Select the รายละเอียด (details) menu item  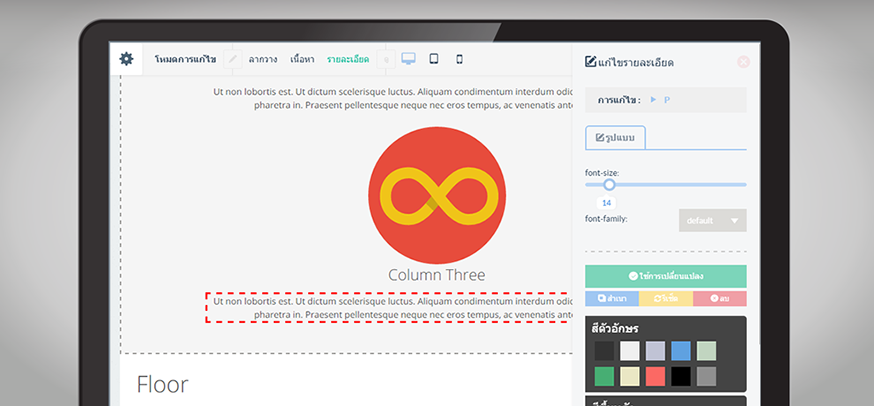(x=347, y=60)
